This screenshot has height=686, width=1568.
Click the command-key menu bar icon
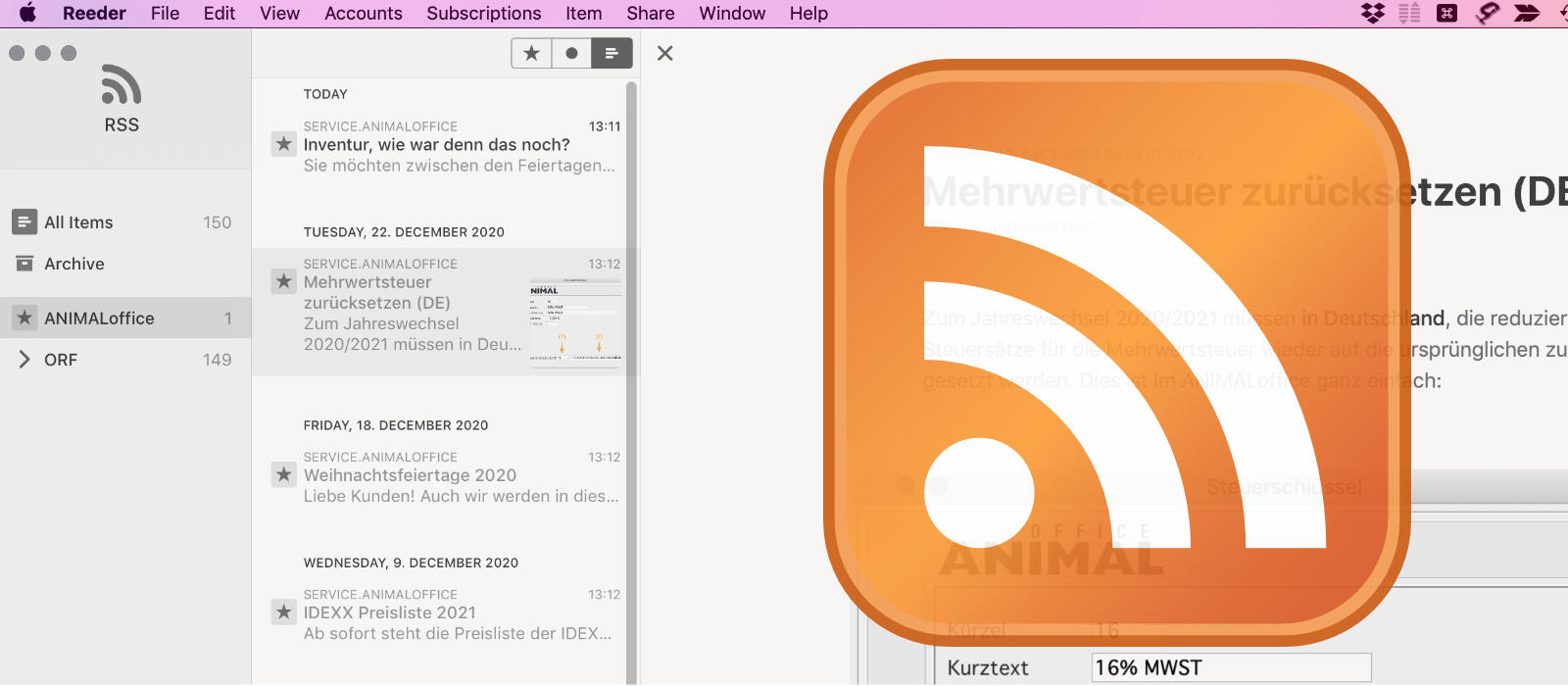1446,13
